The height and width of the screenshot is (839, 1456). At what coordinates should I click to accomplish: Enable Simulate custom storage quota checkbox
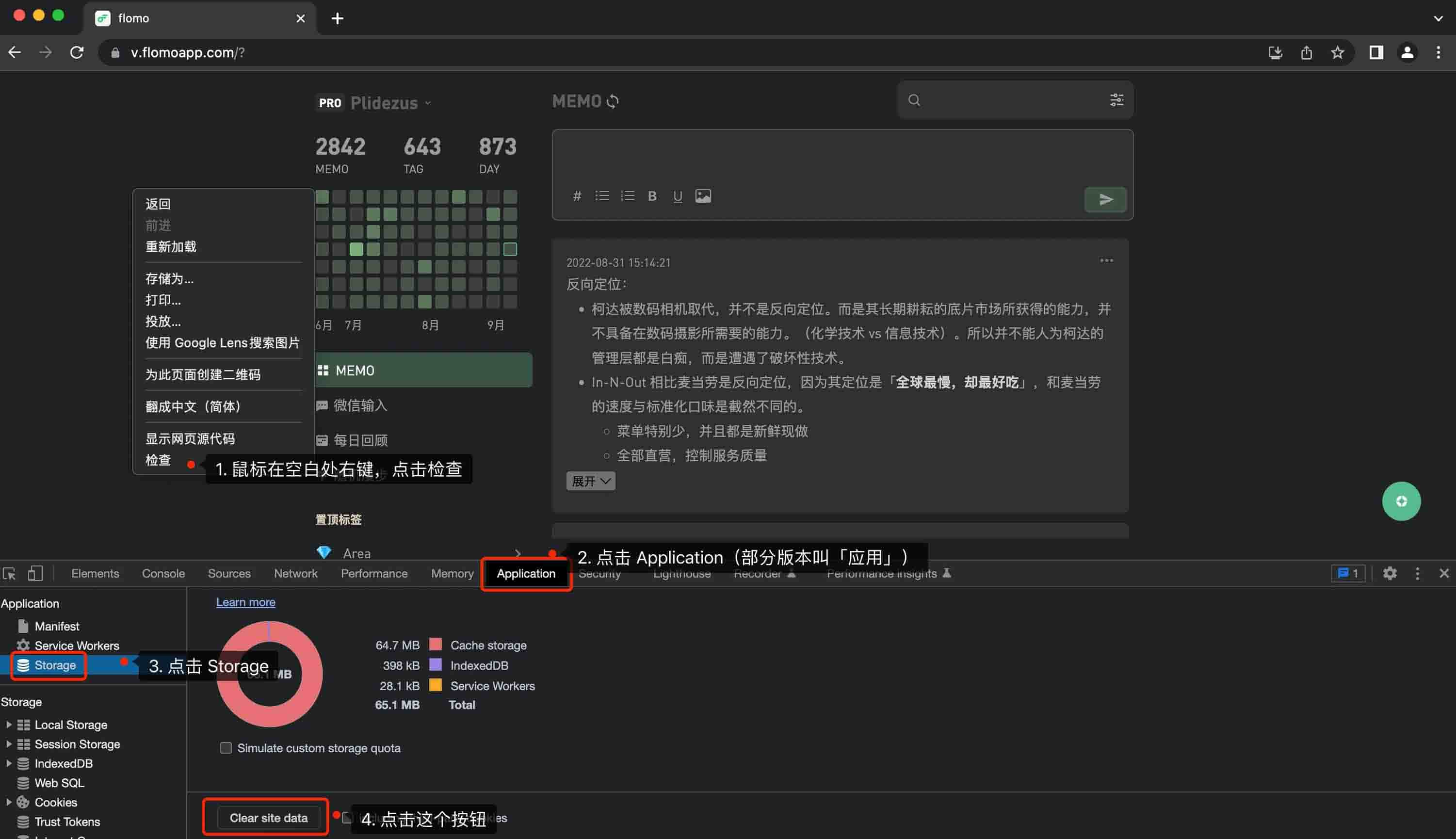tap(225, 748)
